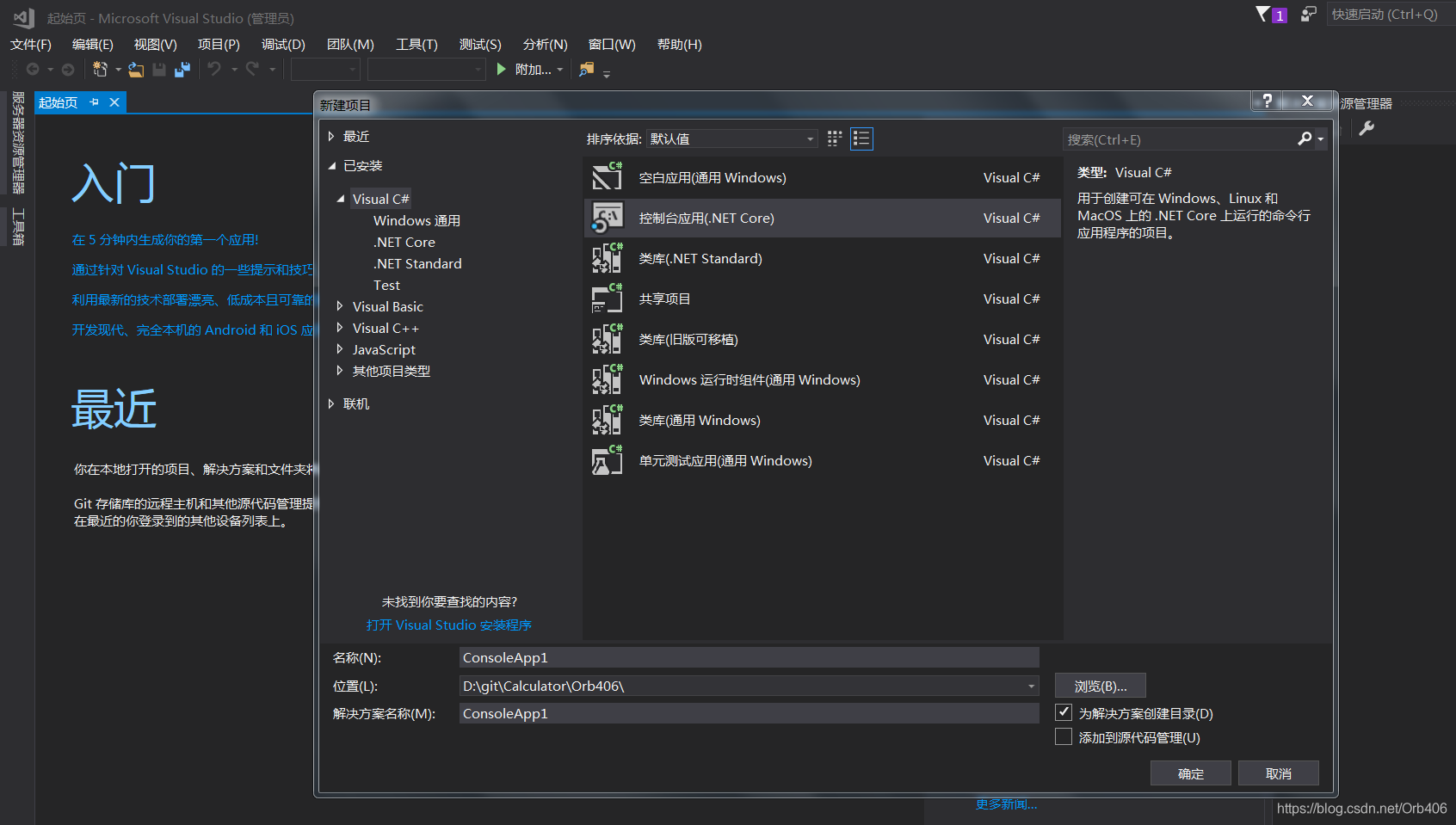Click the green start attach play icon

click(x=502, y=69)
